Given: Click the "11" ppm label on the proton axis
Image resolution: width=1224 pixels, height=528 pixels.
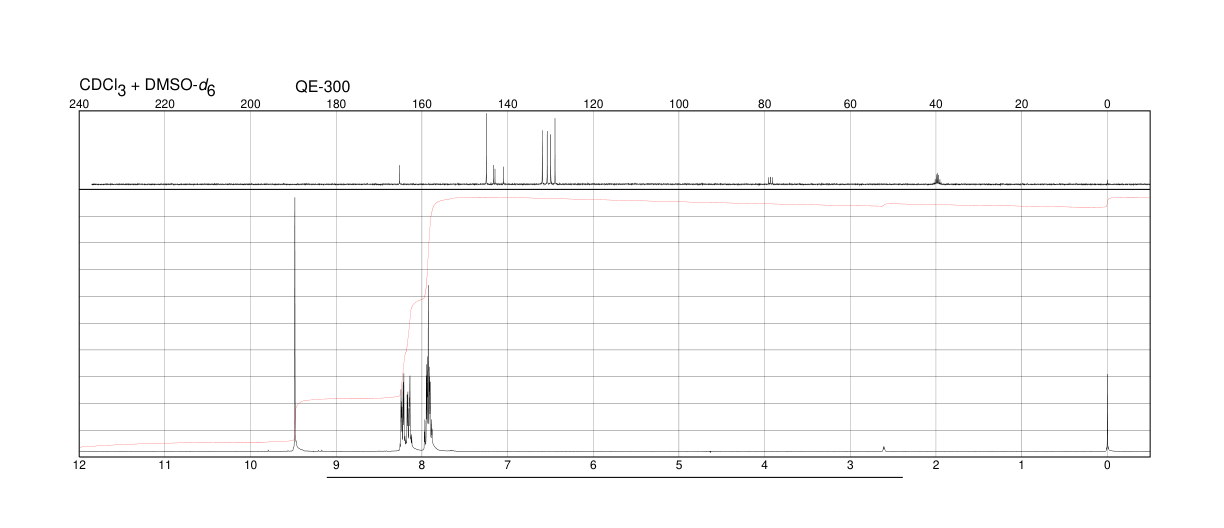Looking at the screenshot, I should pos(165,466).
